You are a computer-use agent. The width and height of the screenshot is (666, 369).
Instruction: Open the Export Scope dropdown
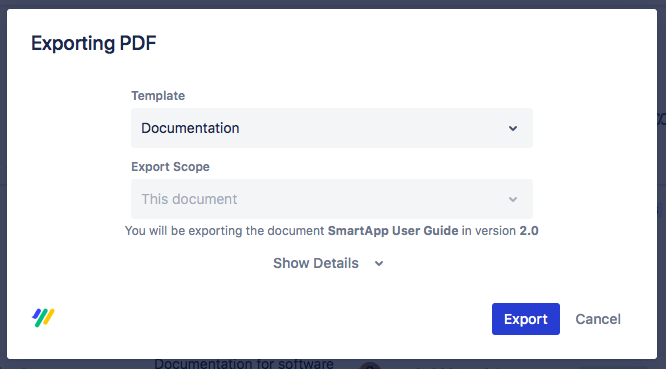pos(332,199)
